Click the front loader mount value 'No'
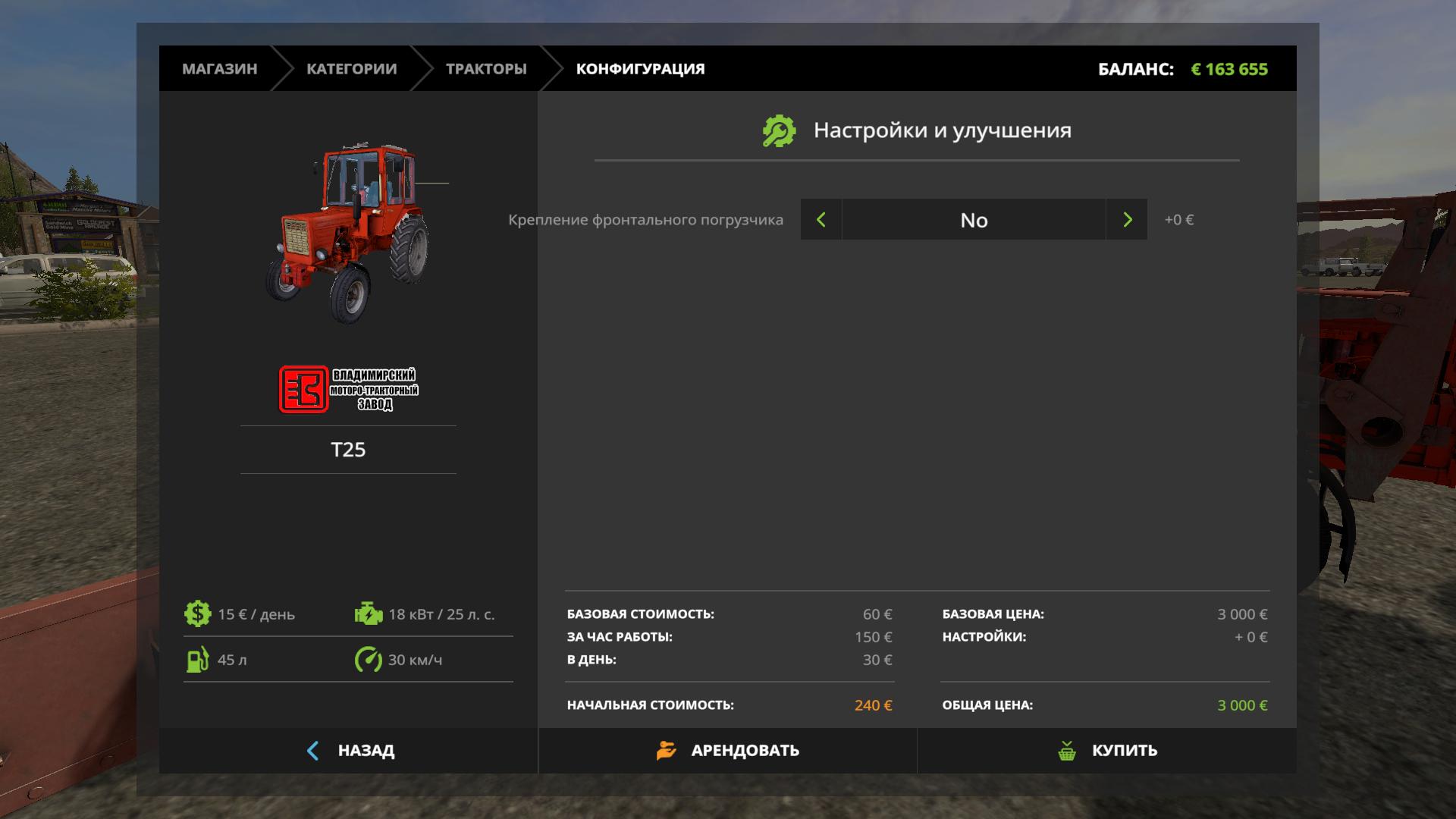 [x=974, y=220]
